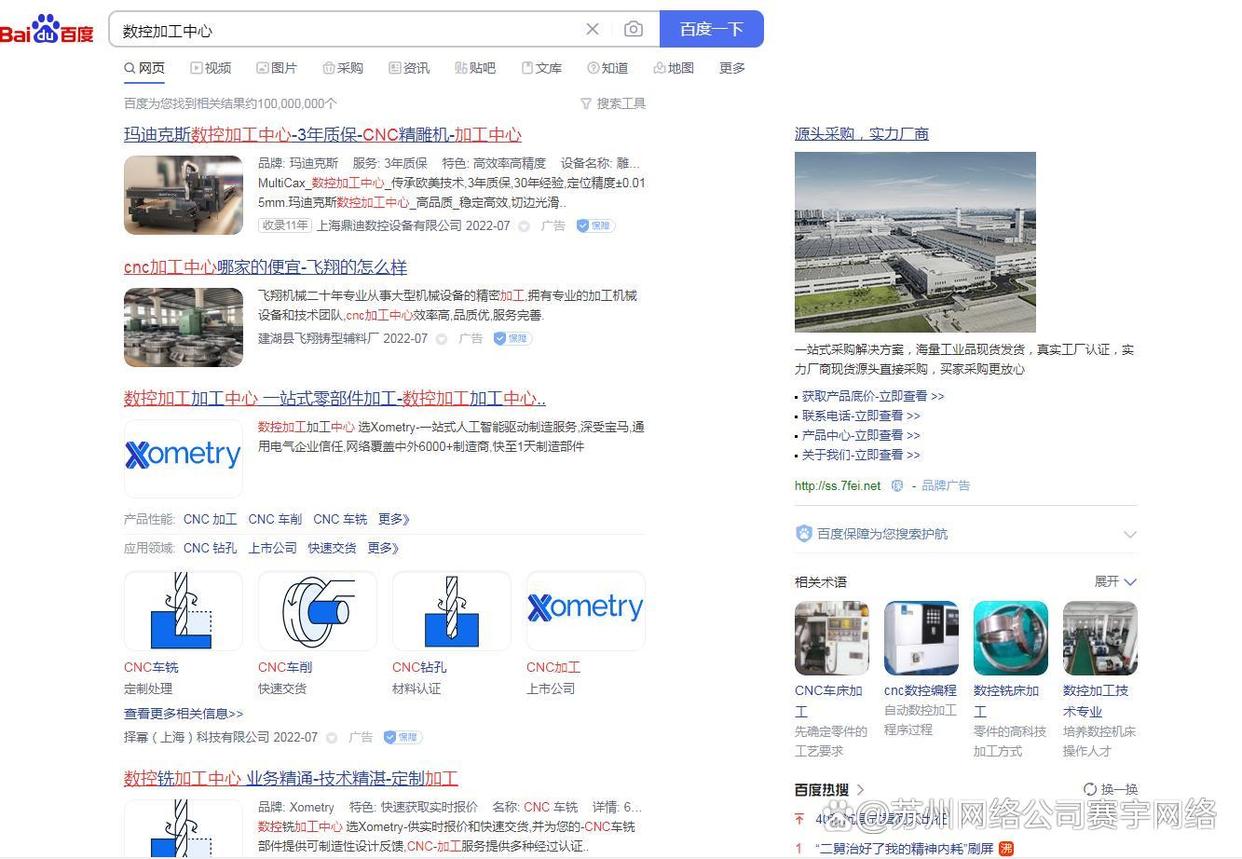Select the 网页 tab
Image resolution: width=1242 pixels, height=859 pixels.
[x=145, y=68]
